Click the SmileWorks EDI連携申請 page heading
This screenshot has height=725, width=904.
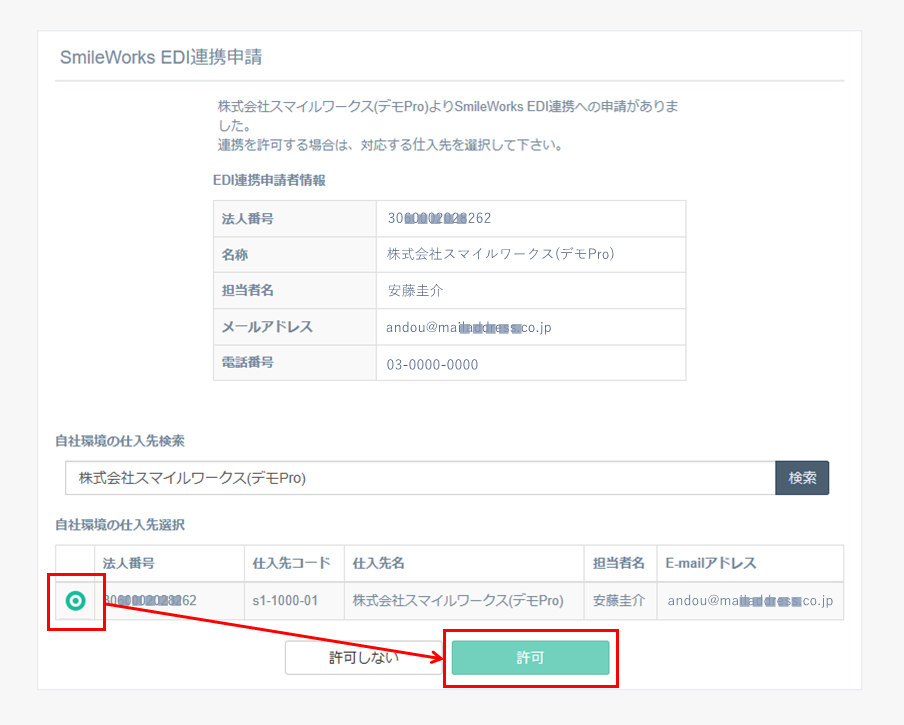tap(161, 57)
